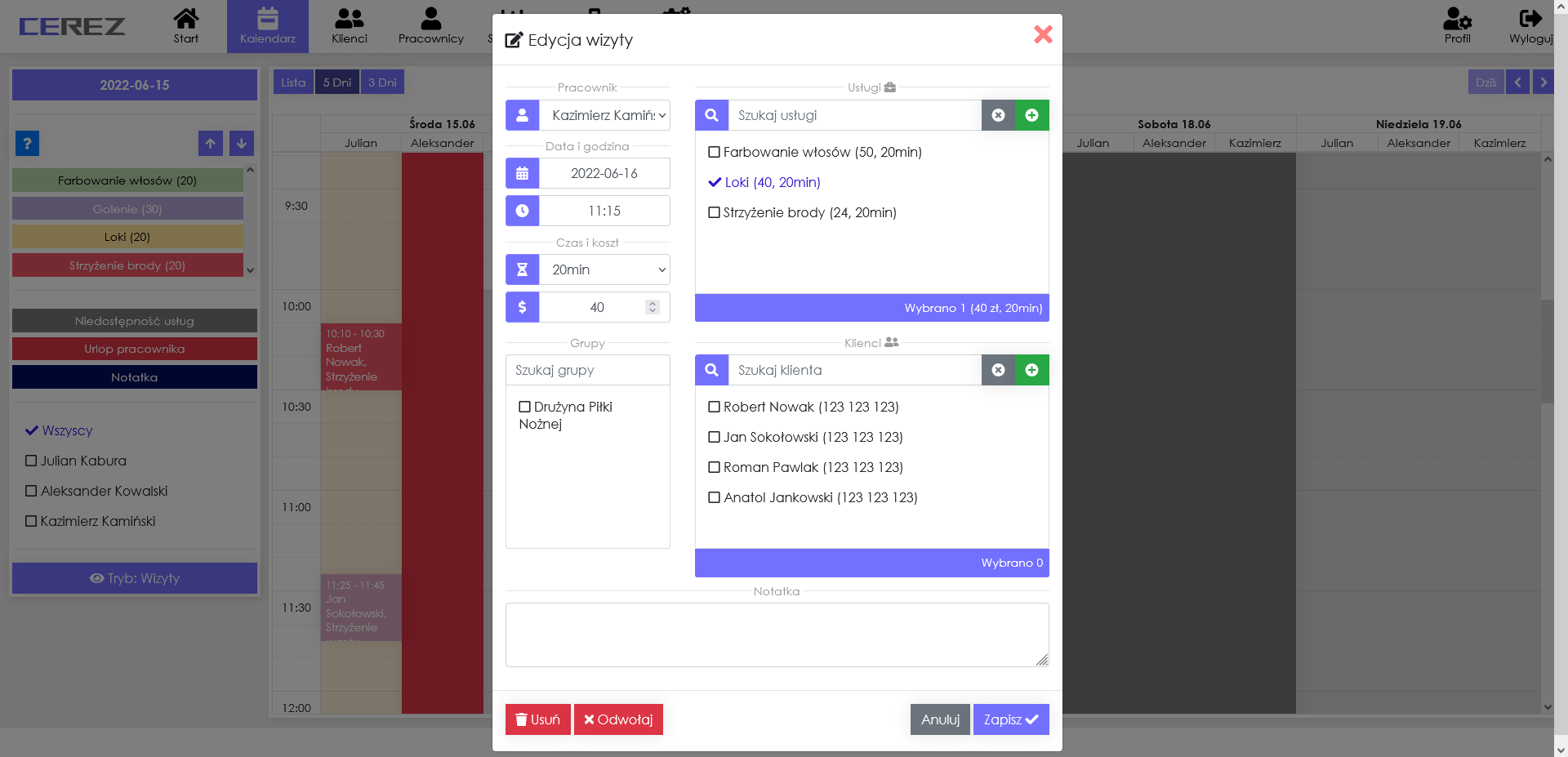Click inside the Notatka text area
The image size is (1568, 757).
point(777,635)
